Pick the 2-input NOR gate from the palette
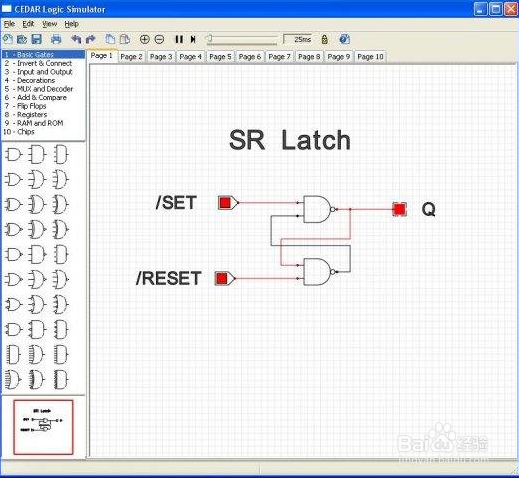Viewport: 519px width, 478px height. coord(13,279)
